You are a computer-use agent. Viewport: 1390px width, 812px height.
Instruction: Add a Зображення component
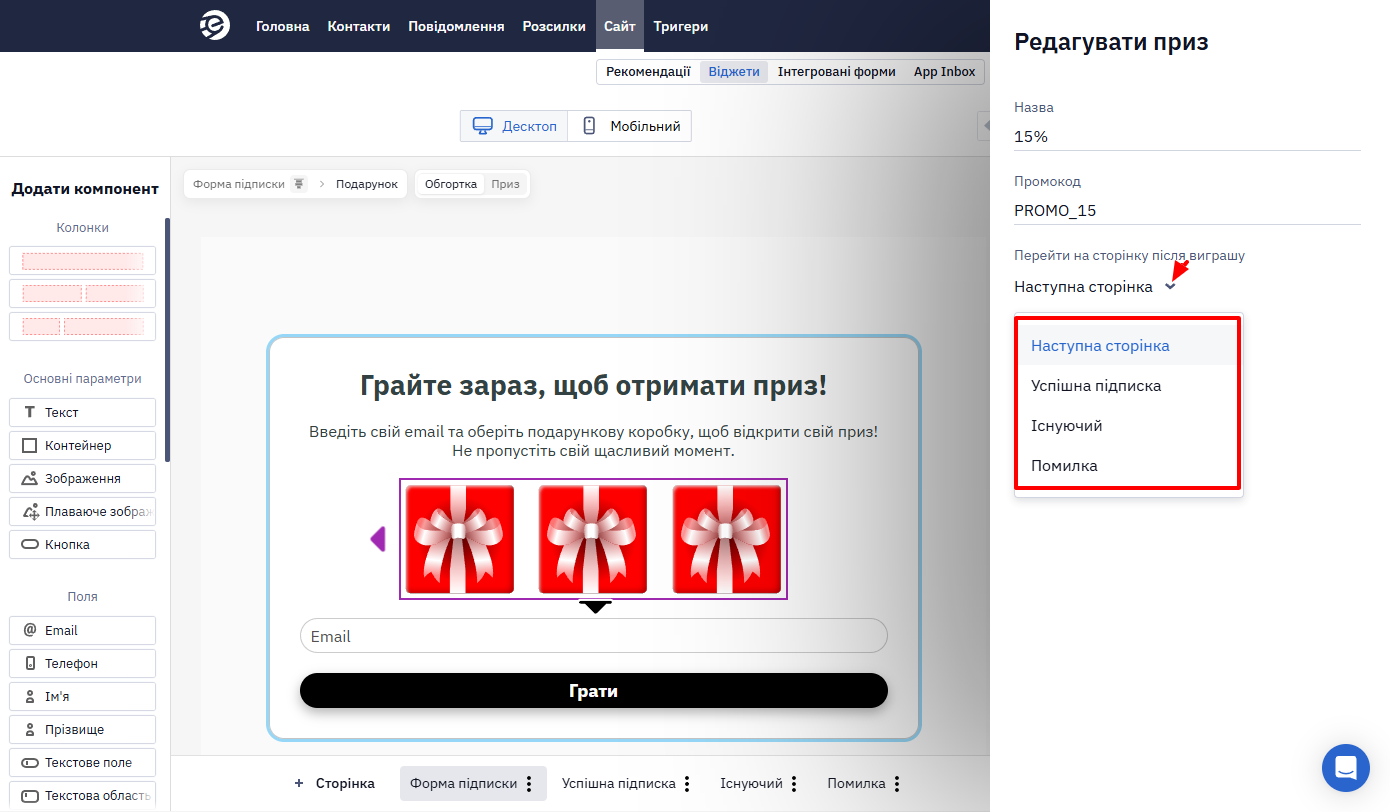[x=83, y=478]
